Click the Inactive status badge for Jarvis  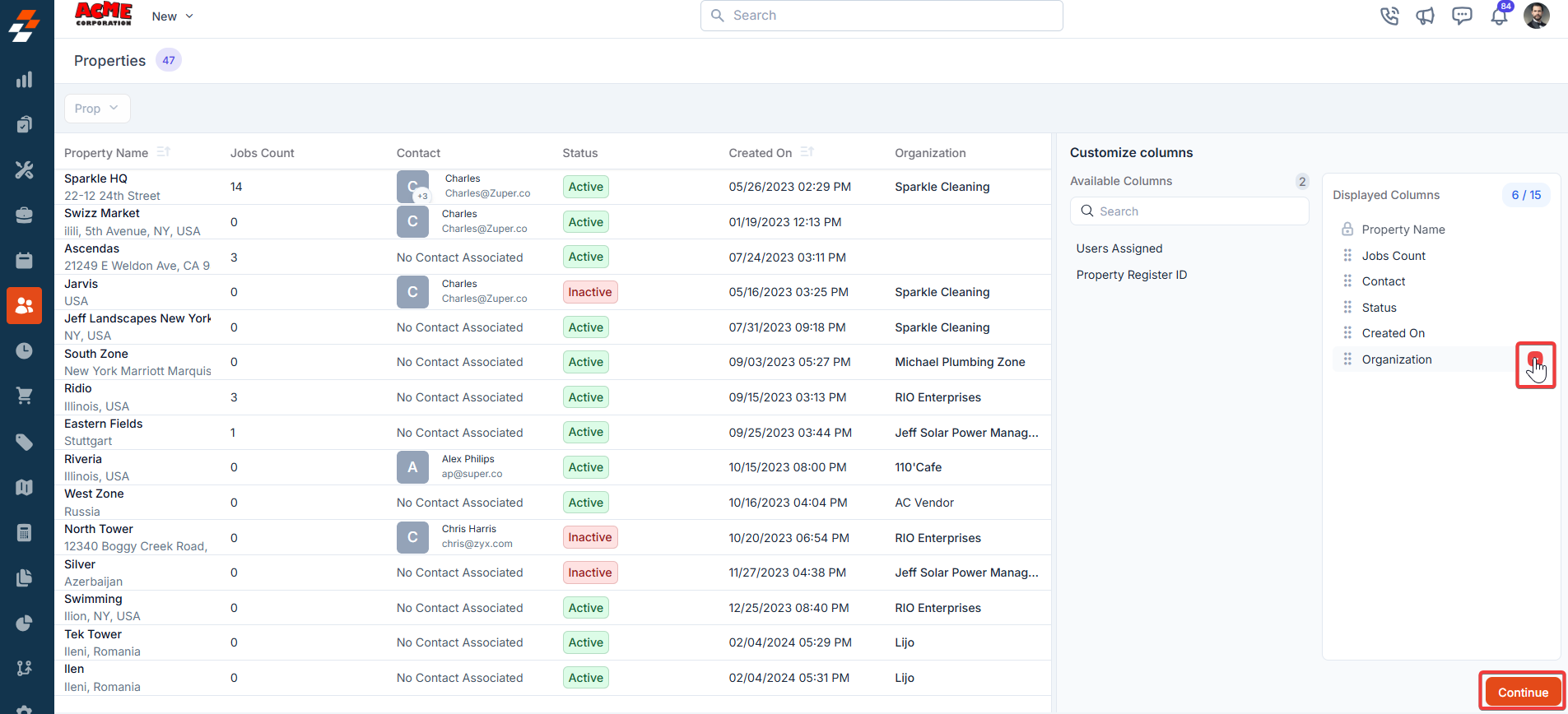point(590,292)
